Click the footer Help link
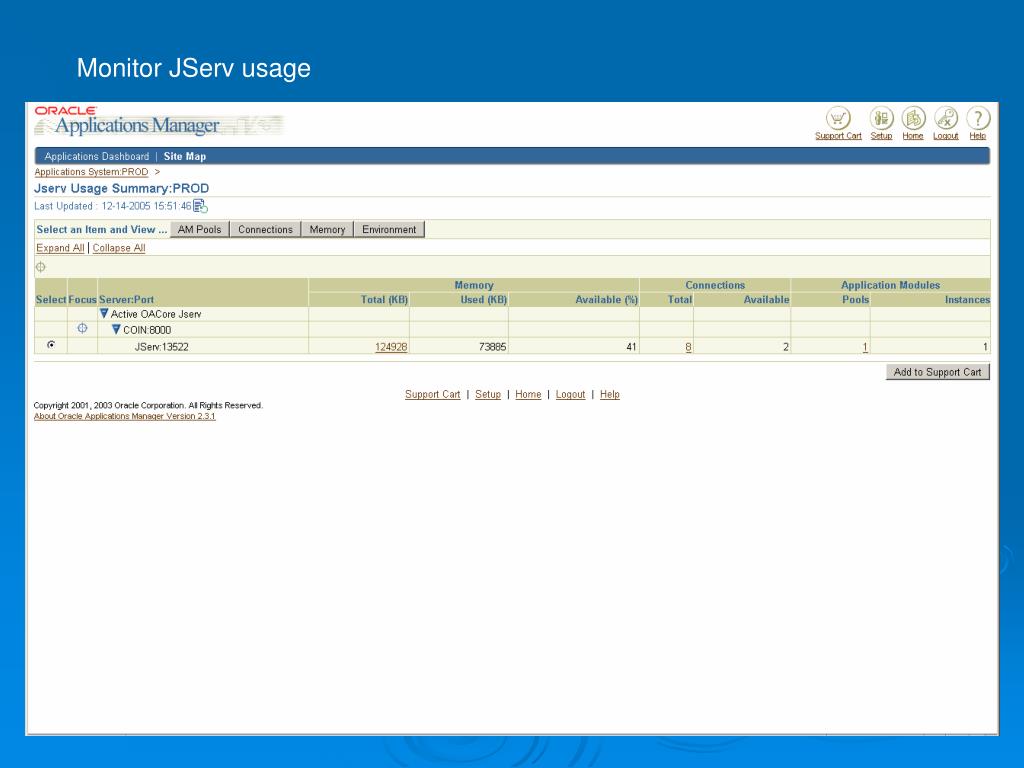Image resolution: width=1024 pixels, height=768 pixels. (x=610, y=394)
